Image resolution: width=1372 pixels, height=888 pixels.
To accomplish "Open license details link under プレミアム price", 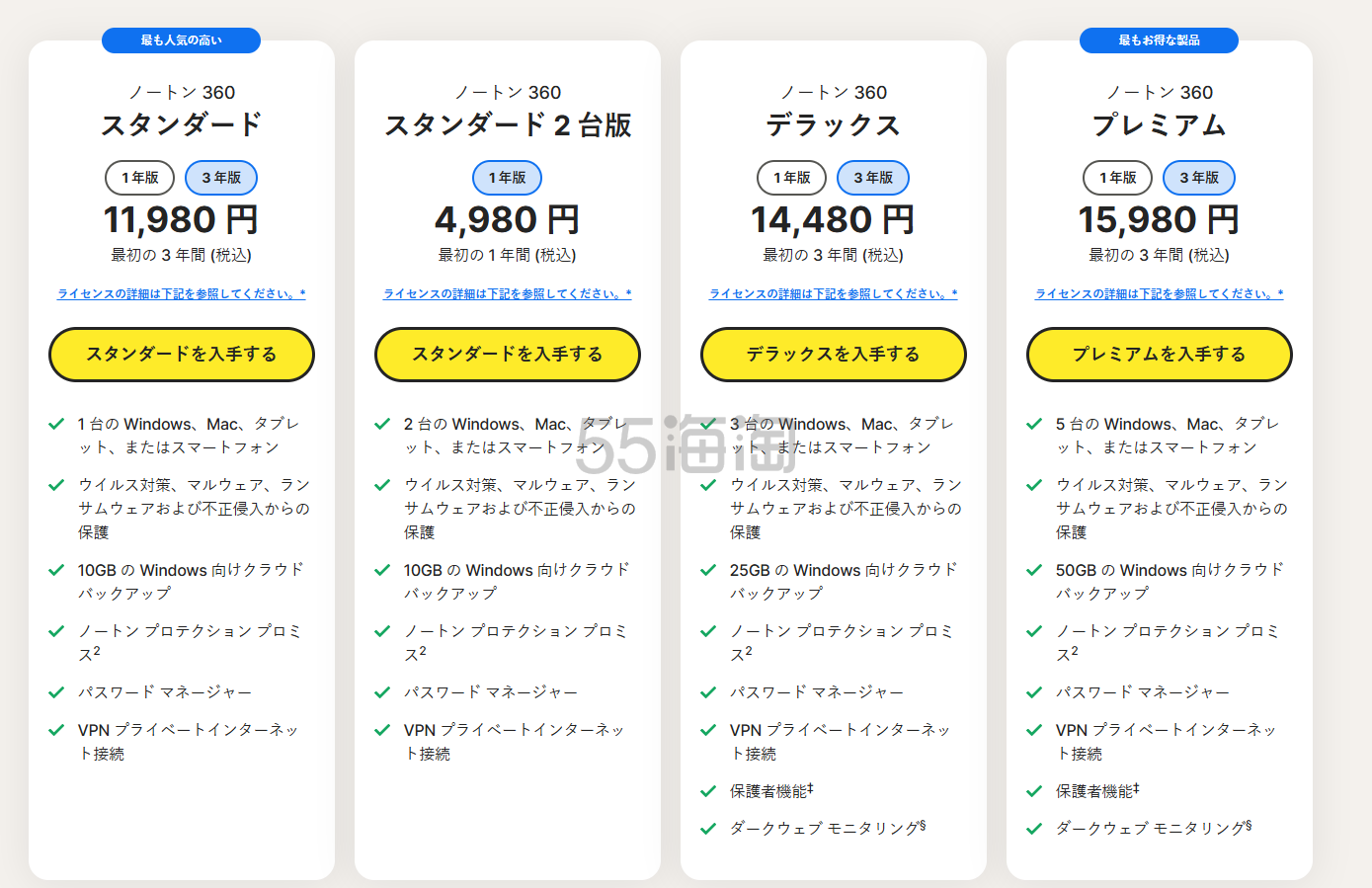I will point(1160,293).
